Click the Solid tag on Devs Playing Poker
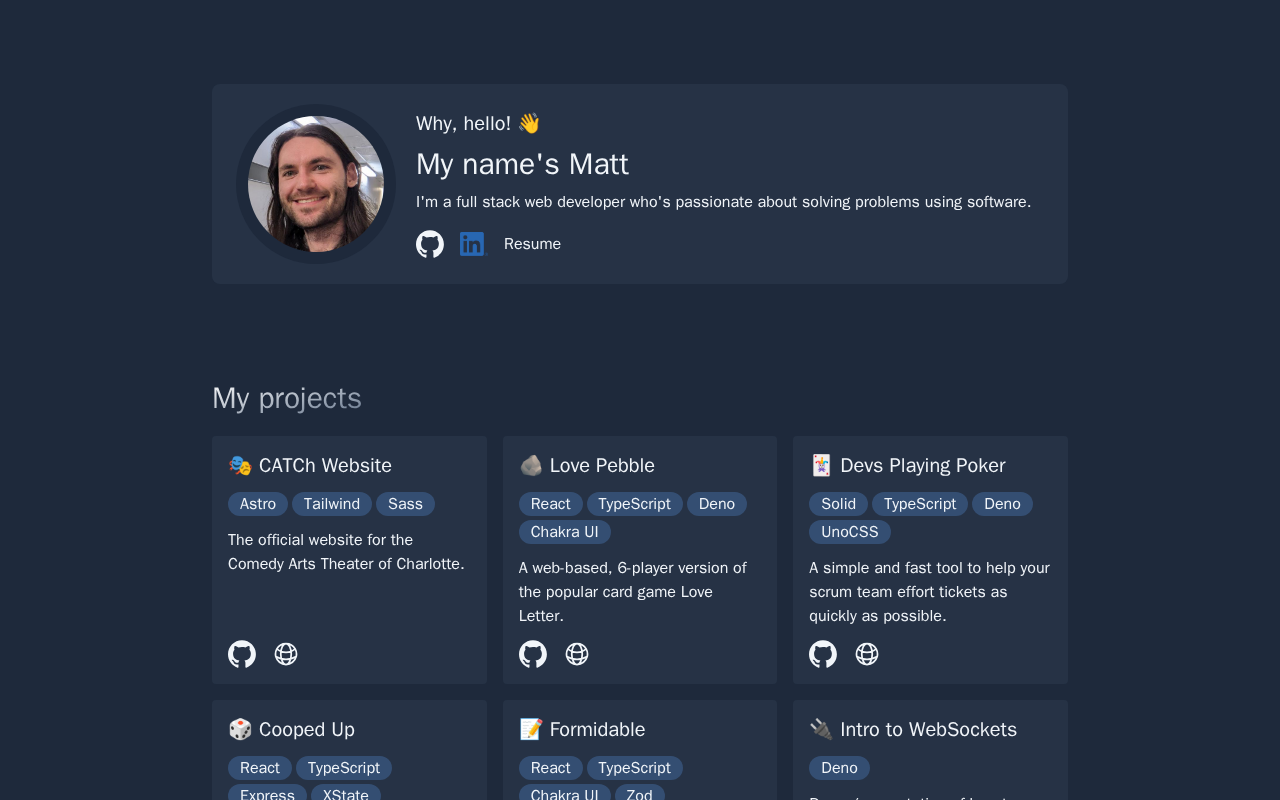 pyautogui.click(x=838, y=504)
